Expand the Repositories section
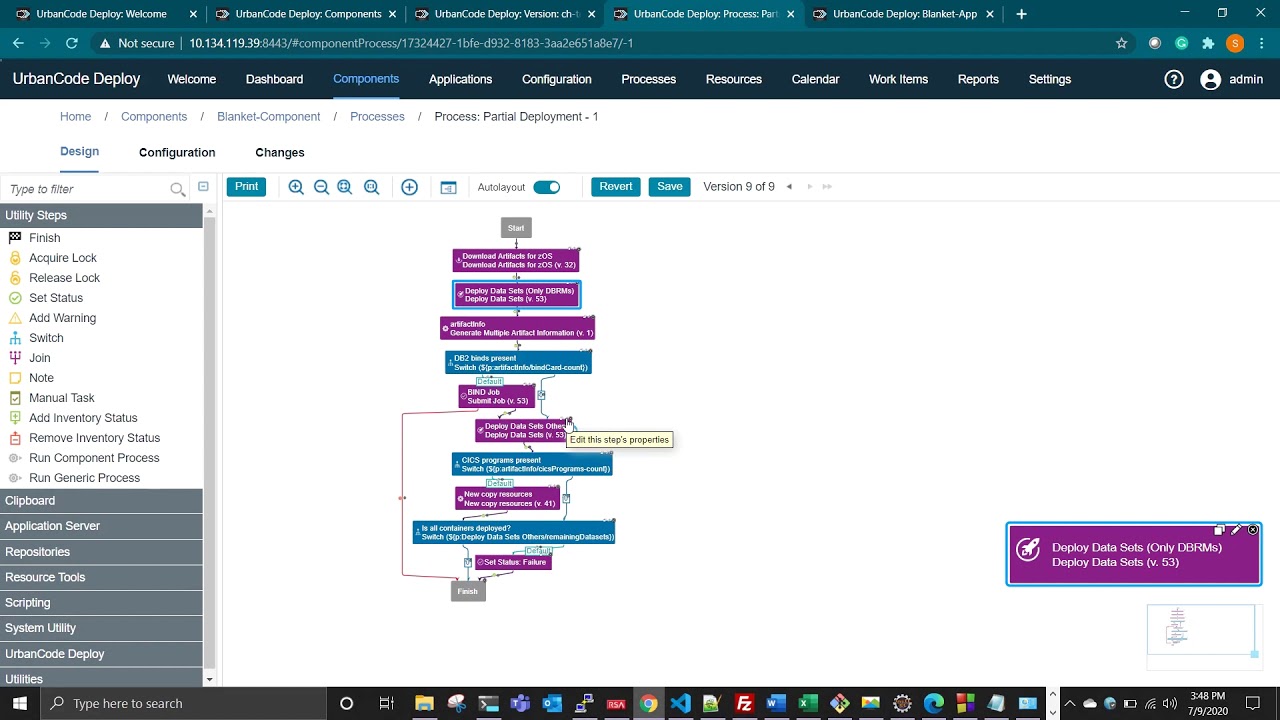Viewport: 1280px width, 720px height. (x=101, y=552)
